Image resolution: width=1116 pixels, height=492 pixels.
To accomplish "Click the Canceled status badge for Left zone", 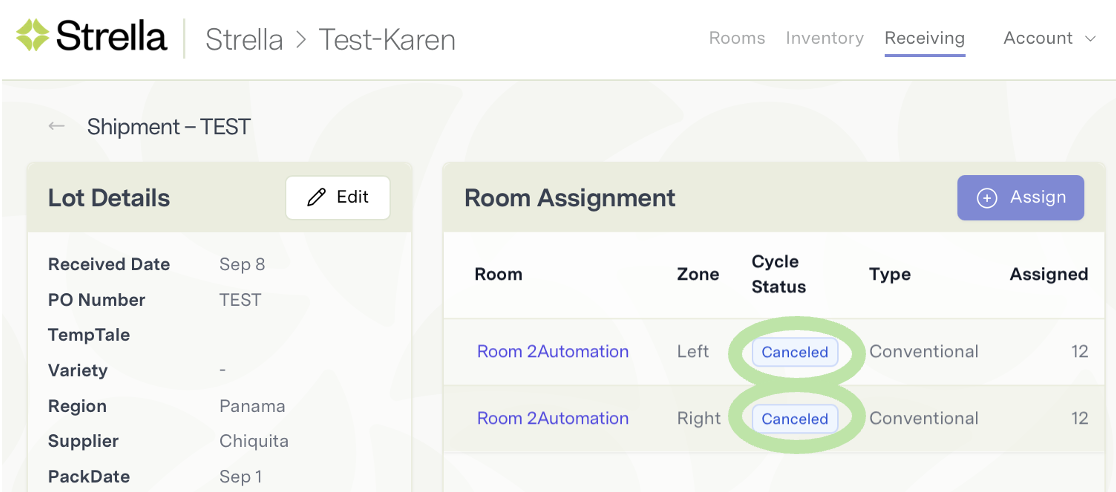I will [795, 352].
